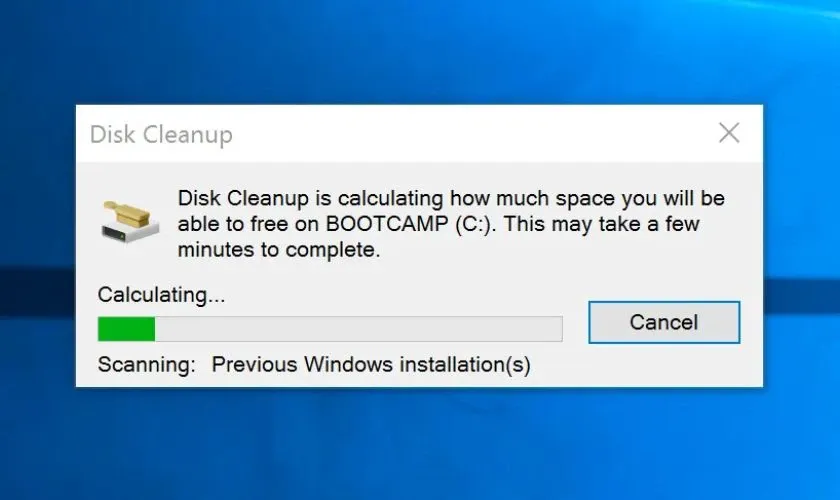The image size is (840, 500).
Task: Click the desktop wallpaper above the dialog
Action: click(420, 50)
